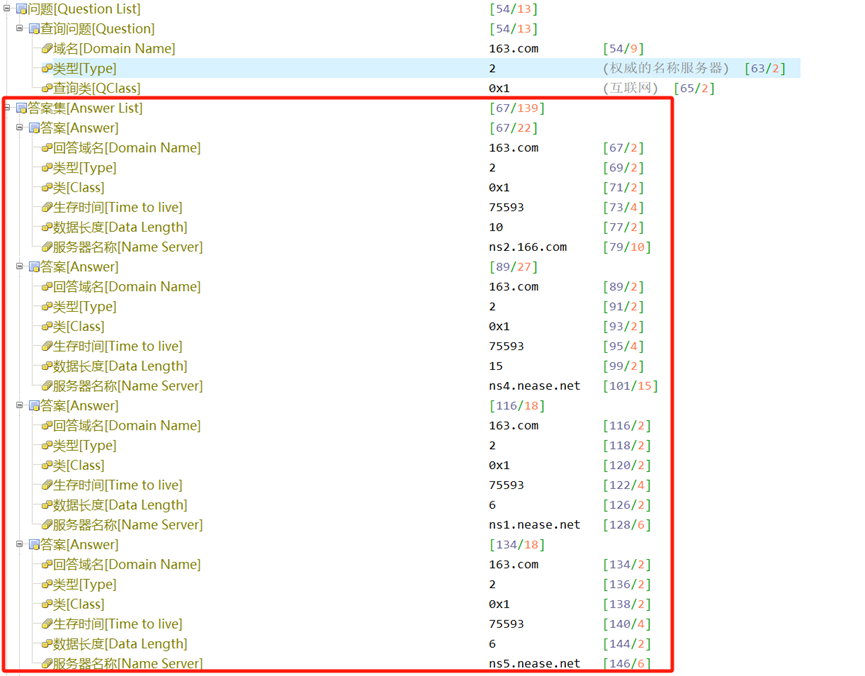The height and width of the screenshot is (676, 865).
Task: Select the Data Length row at offset 126/2
Action: pyautogui.click(x=120, y=505)
